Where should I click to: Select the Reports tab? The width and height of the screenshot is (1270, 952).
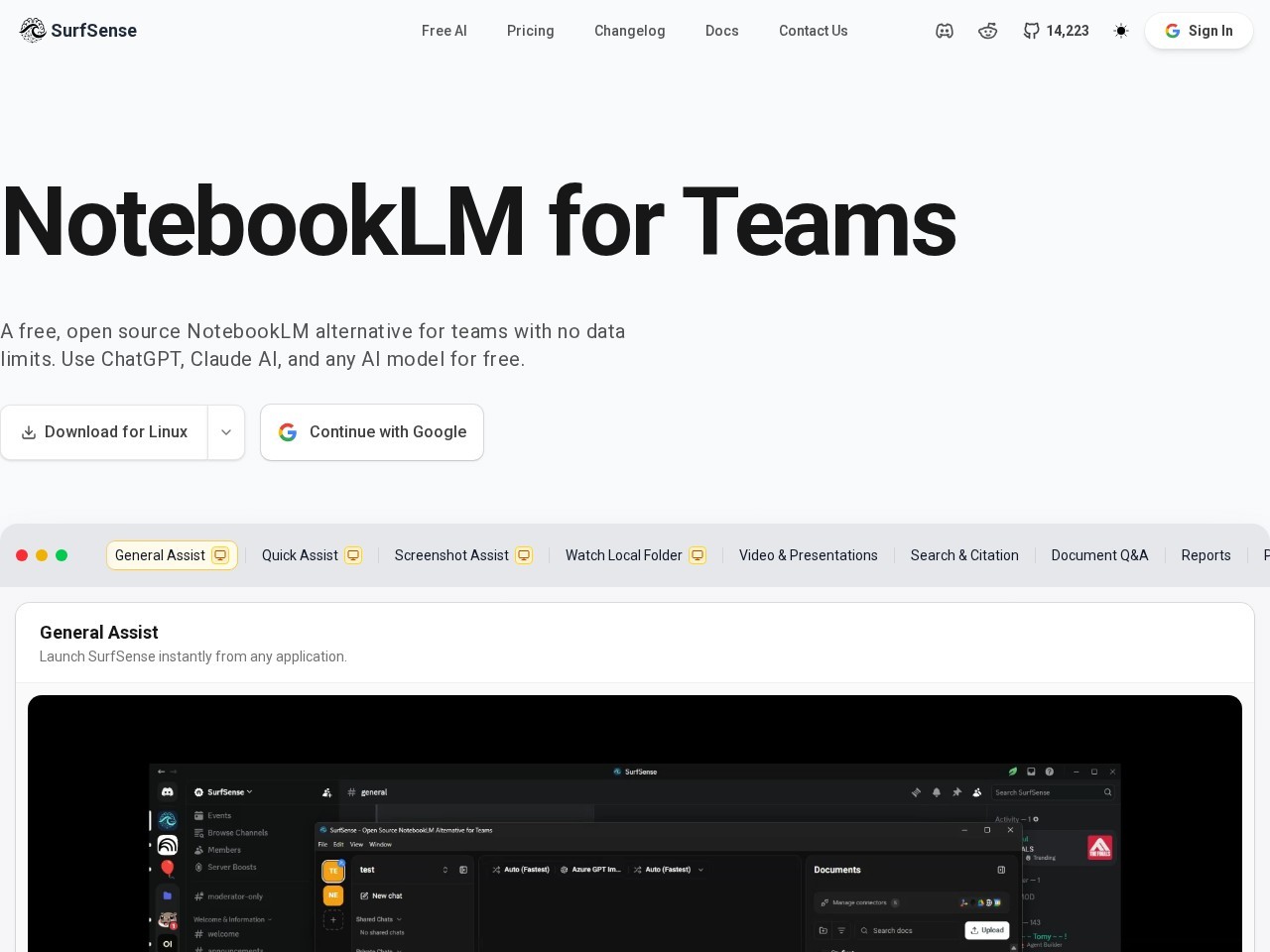1206,555
